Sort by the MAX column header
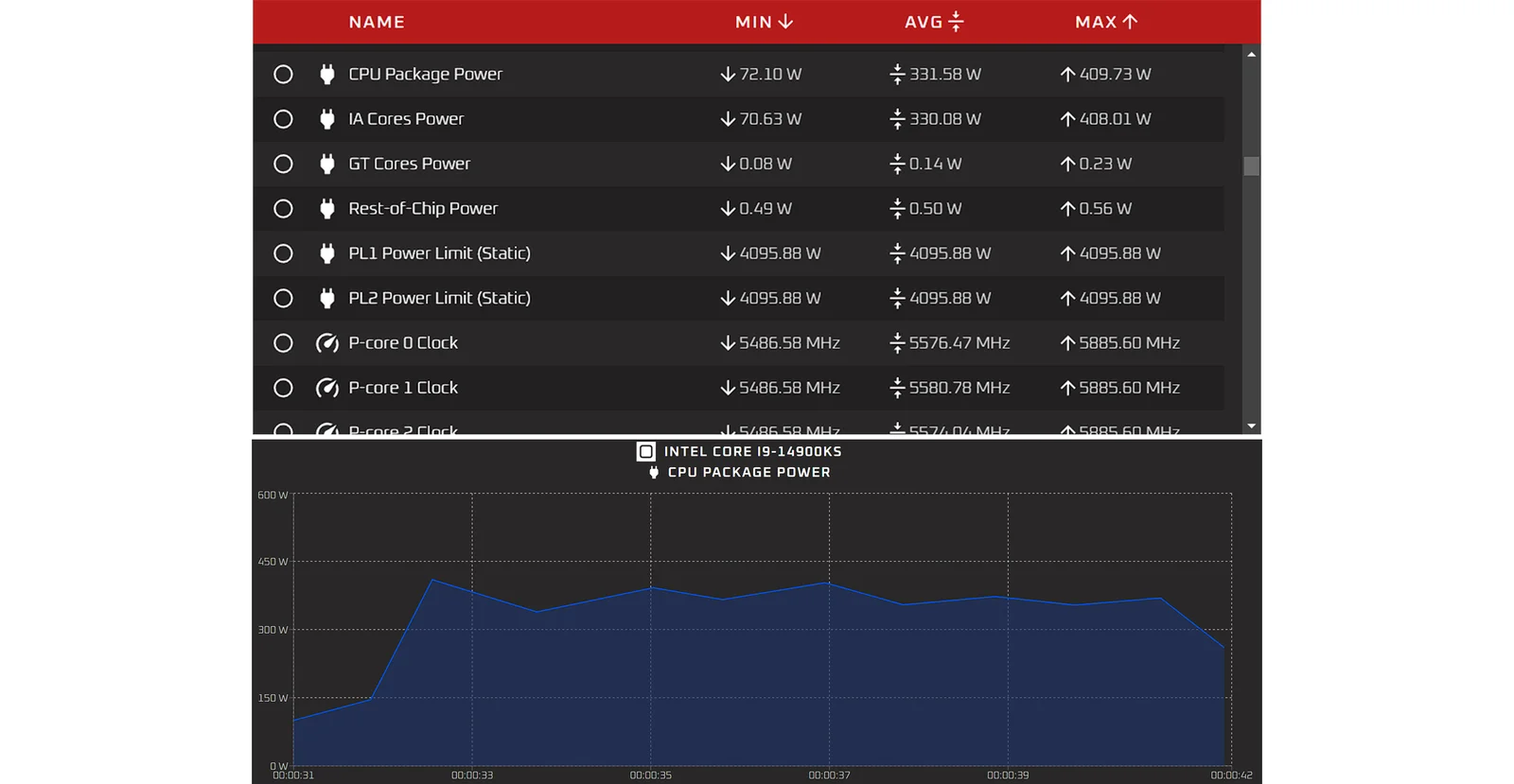The width and height of the screenshot is (1514, 784). tap(1106, 22)
